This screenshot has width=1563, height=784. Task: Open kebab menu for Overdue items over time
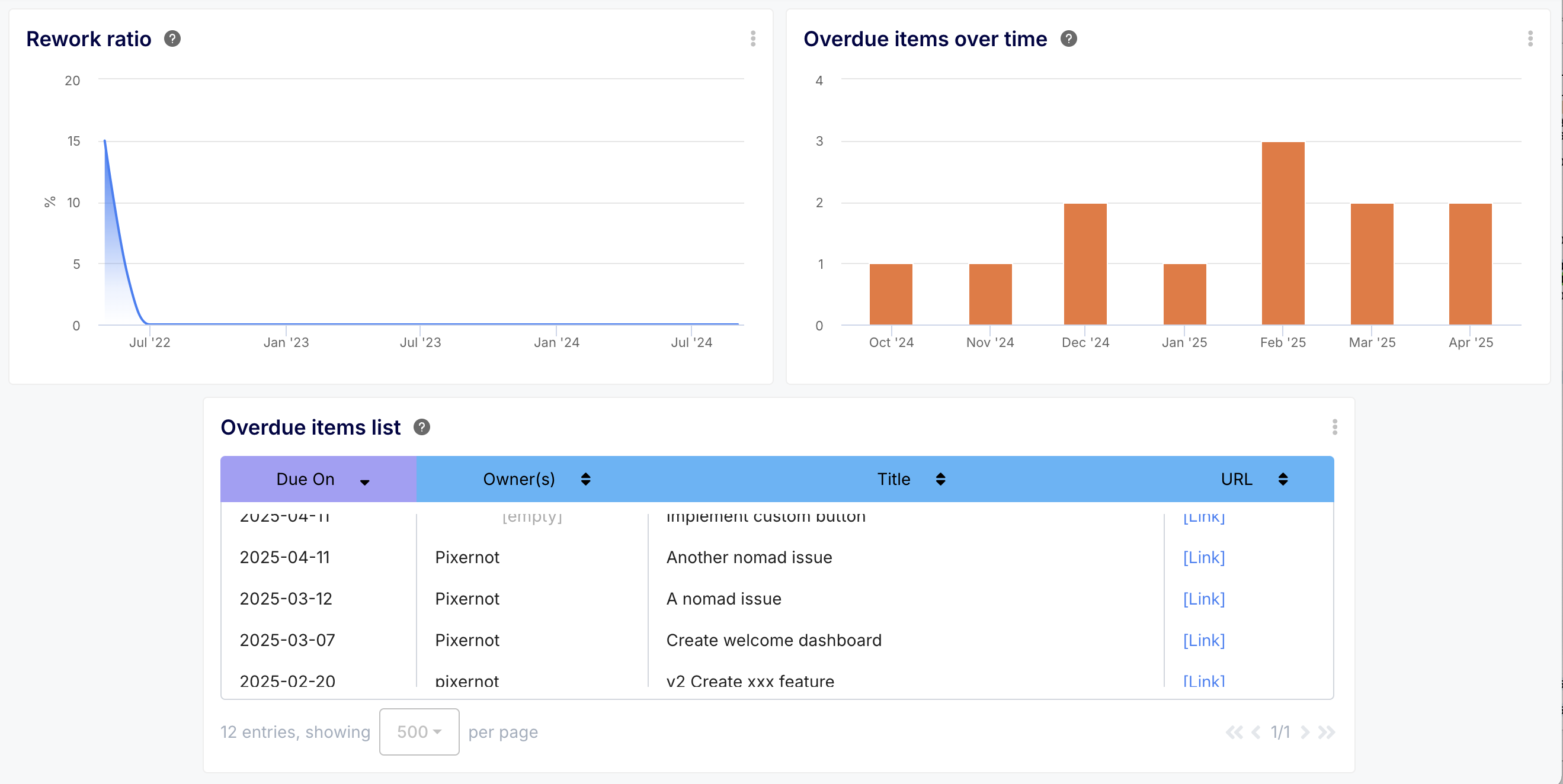click(1530, 39)
